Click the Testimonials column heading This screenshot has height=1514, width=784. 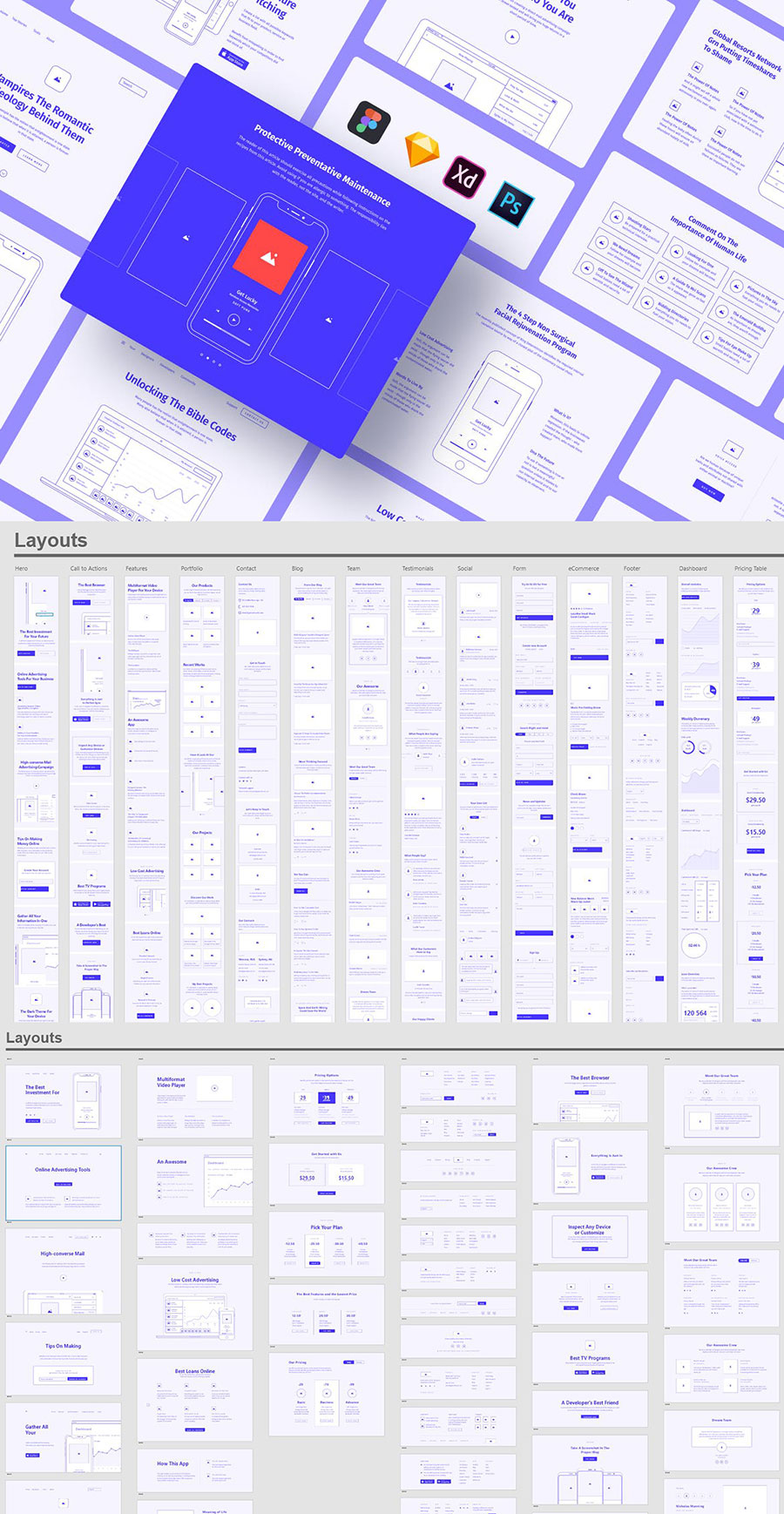point(417,568)
